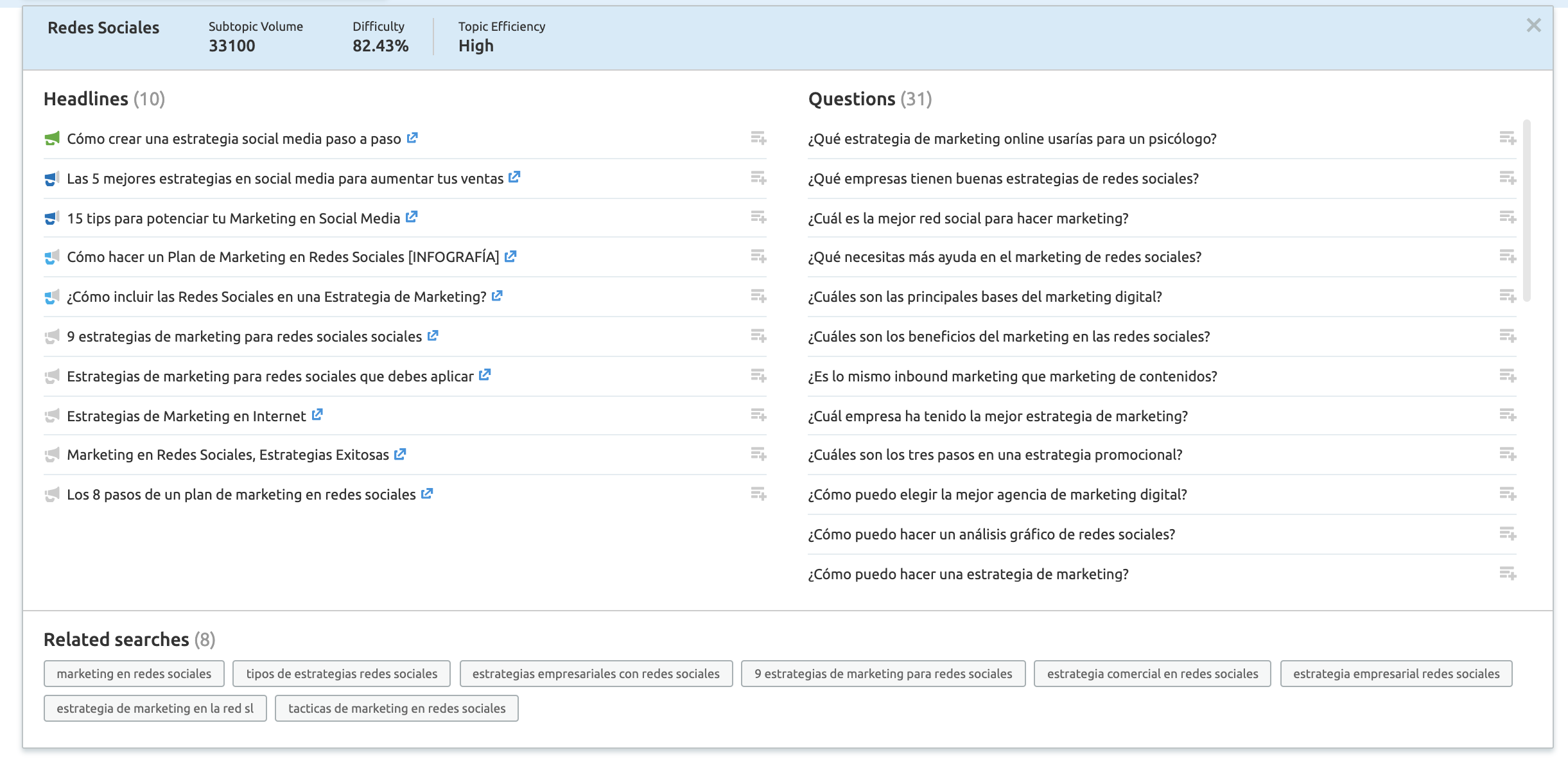Click the Questions list scrollbar
Image resolution: width=1568 pixels, height=759 pixels.
coord(1526,211)
